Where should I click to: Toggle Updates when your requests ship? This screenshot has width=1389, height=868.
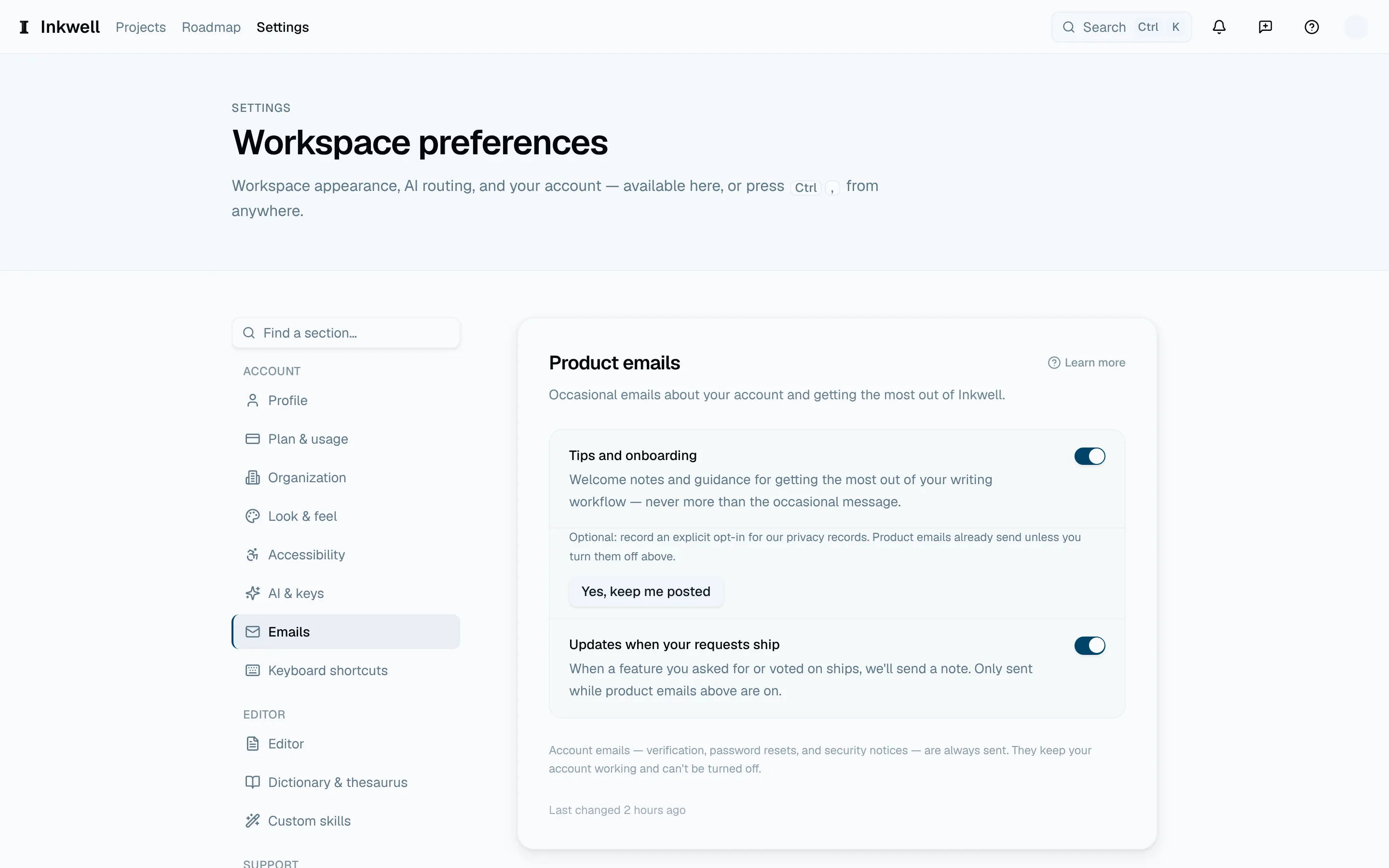pyautogui.click(x=1089, y=646)
